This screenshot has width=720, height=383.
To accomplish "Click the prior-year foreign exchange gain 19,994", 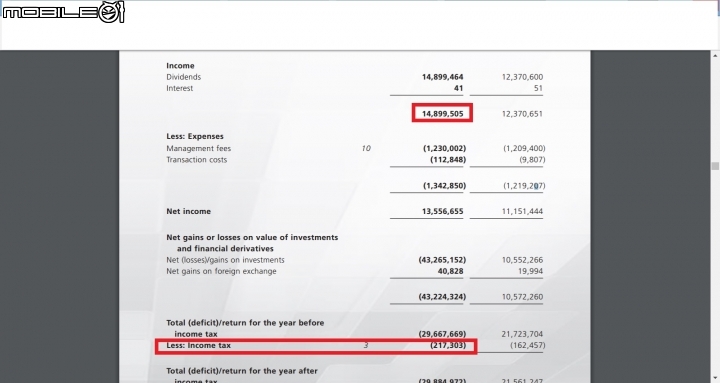I will tap(530, 271).
